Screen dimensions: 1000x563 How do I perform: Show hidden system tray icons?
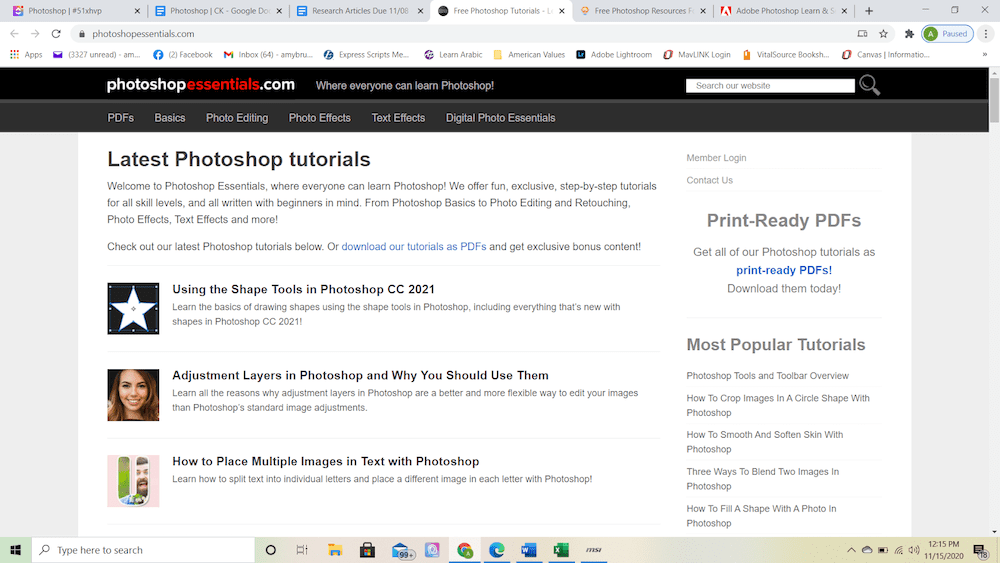coord(851,550)
